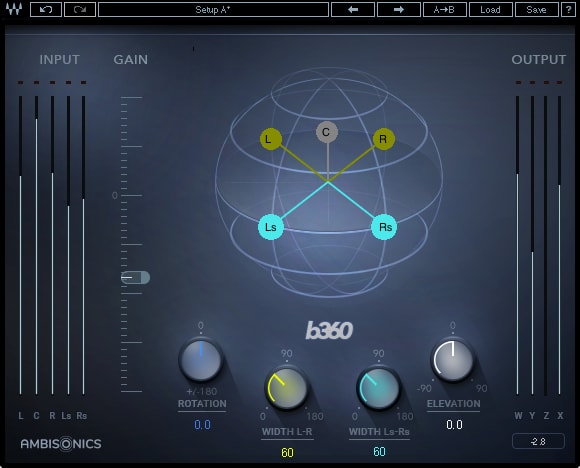Click the Width Ls-Rs value 60
Viewport: 580px width, 468px height.
click(379, 451)
